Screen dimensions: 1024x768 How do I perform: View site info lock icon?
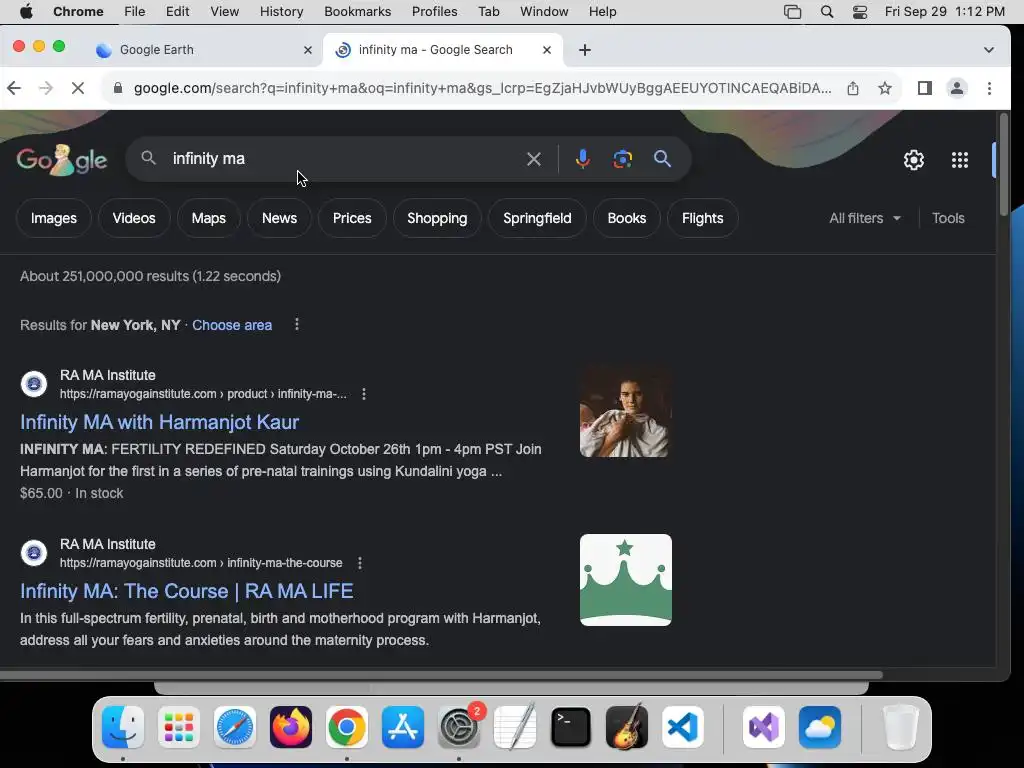tap(118, 88)
